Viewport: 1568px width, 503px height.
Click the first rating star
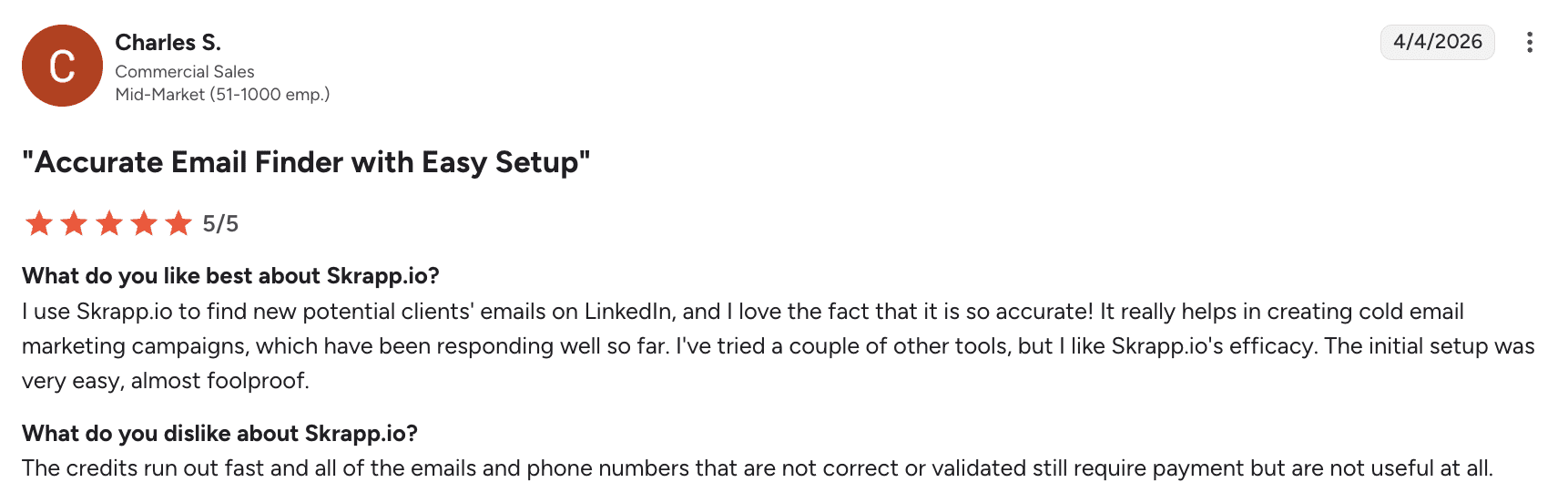pyautogui.click(x=39, y=223)
